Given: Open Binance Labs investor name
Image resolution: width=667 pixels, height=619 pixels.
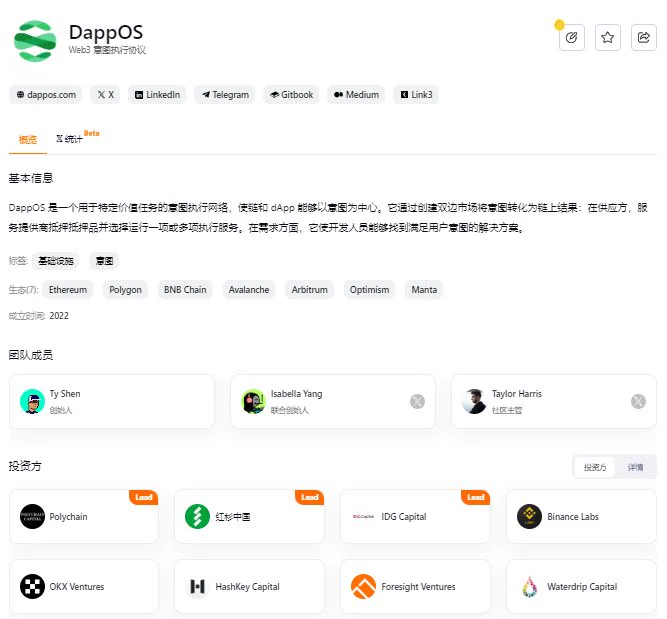Looking at the screenshot, I should click(x=573, y=516).
